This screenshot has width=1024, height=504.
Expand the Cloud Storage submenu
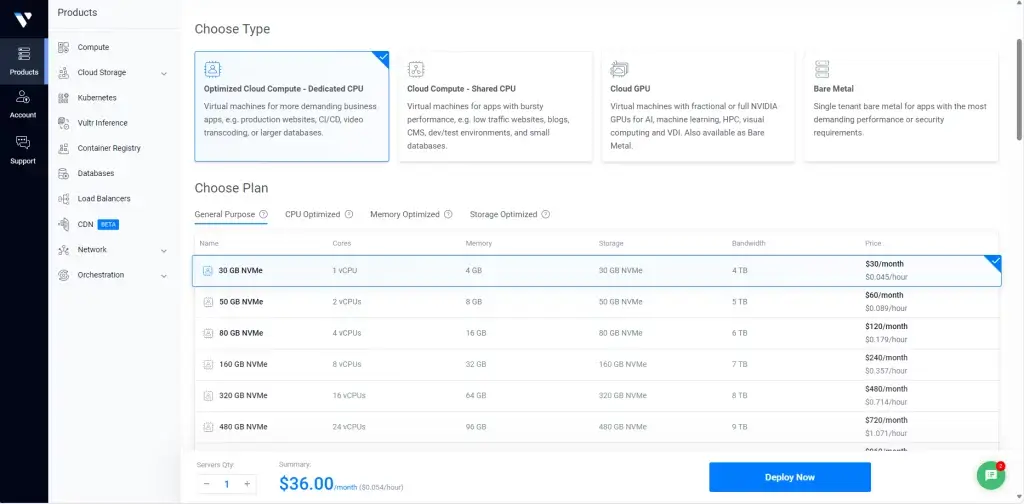(164, 73)
